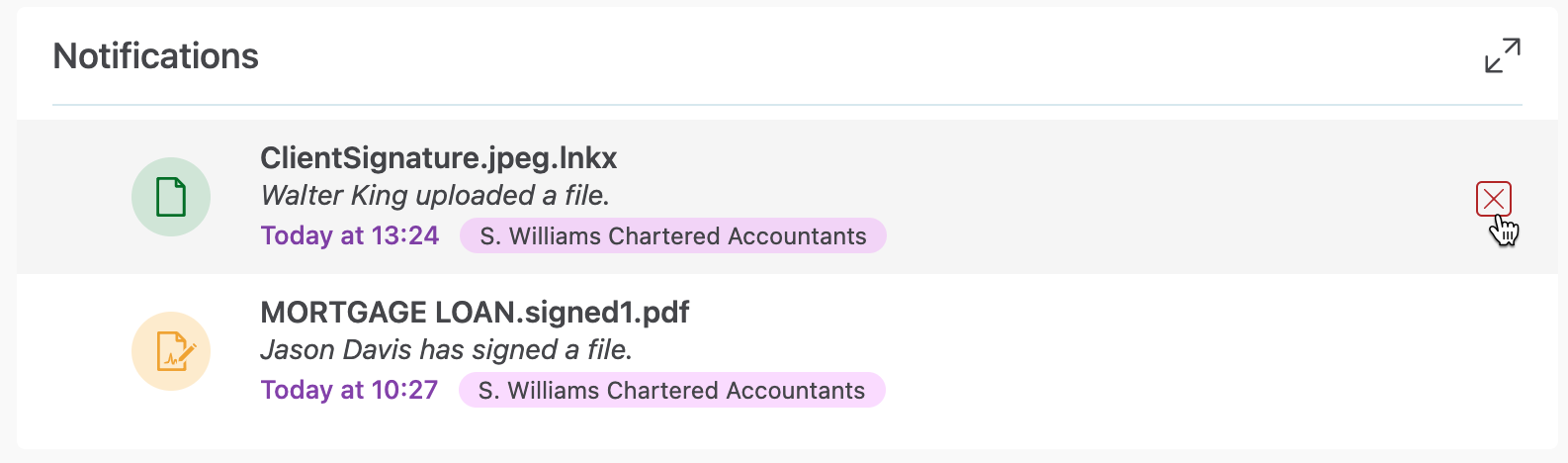Viewport: 1568px width, 463px height.
Task: Click the "Today at 13:24" timestamp
Action: pyautogui.click(x=349, y=235)
